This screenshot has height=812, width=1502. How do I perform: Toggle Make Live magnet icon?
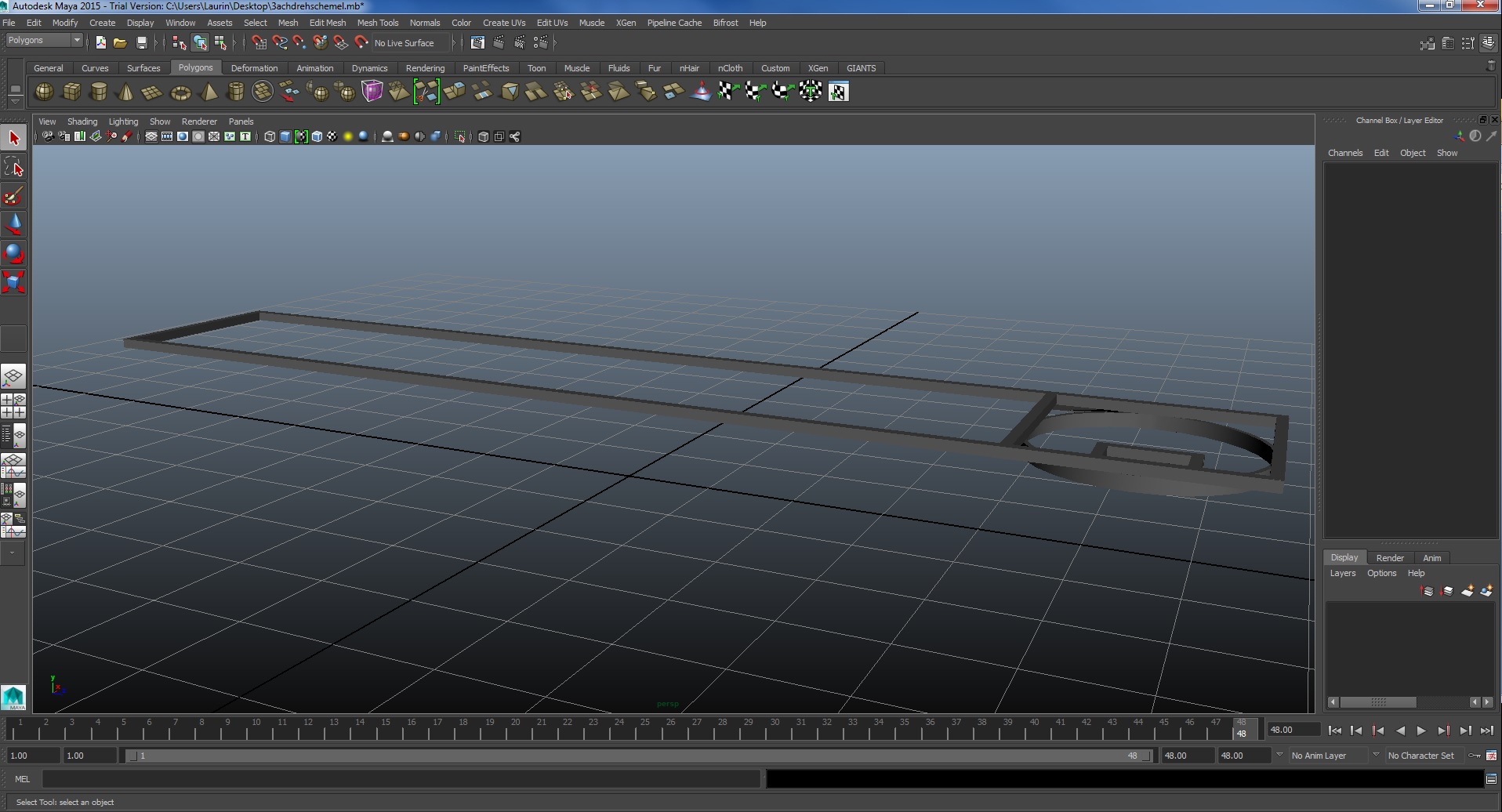tap(361, 42)
